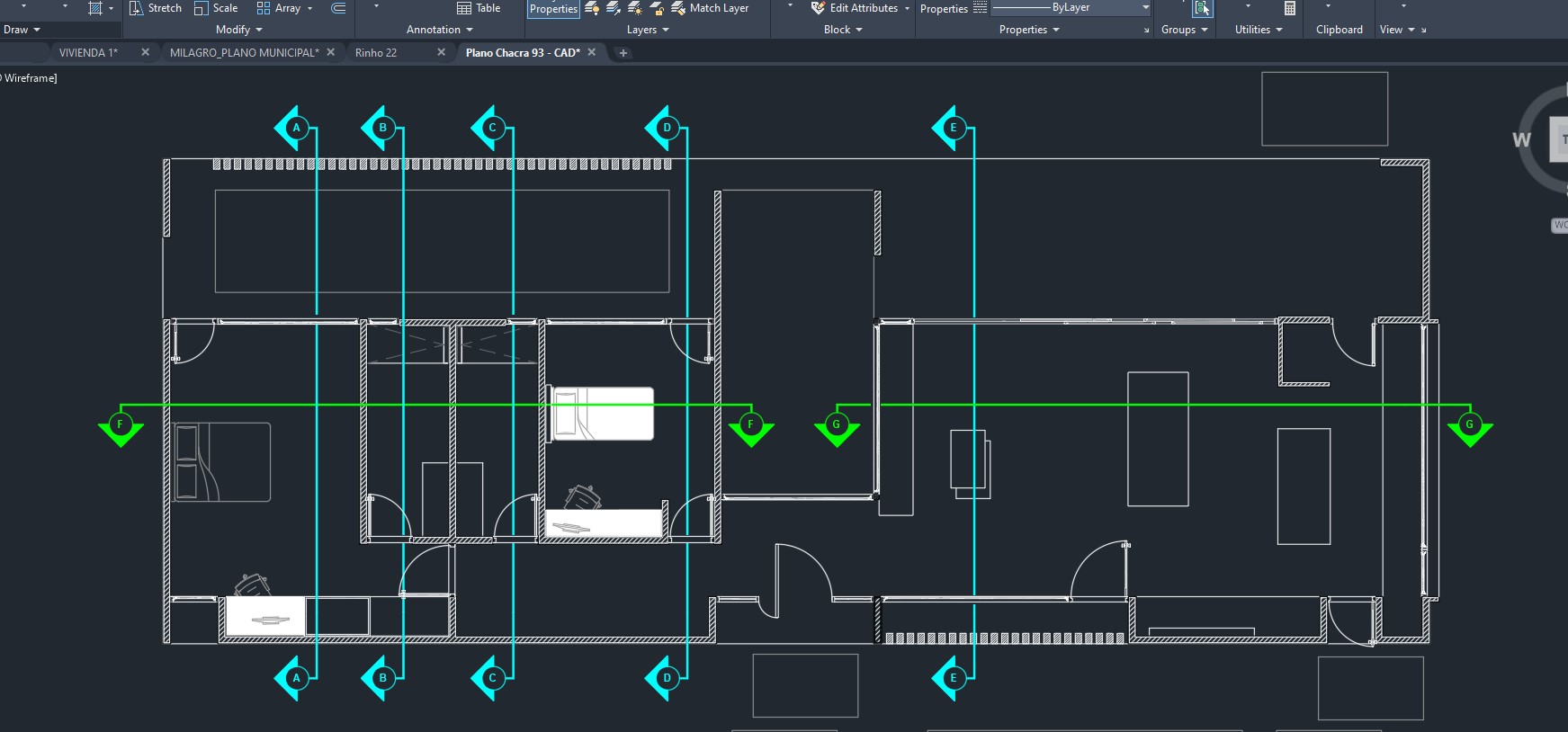Choose the Offset tool icon

(x=338, y=8)
